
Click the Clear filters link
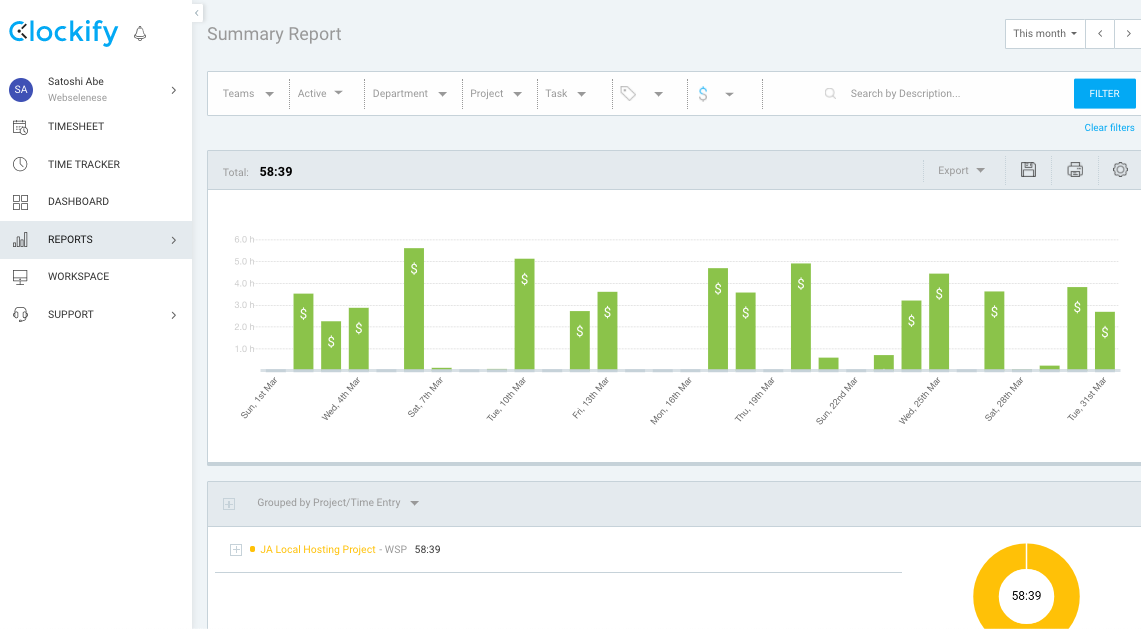[1109, 128]
